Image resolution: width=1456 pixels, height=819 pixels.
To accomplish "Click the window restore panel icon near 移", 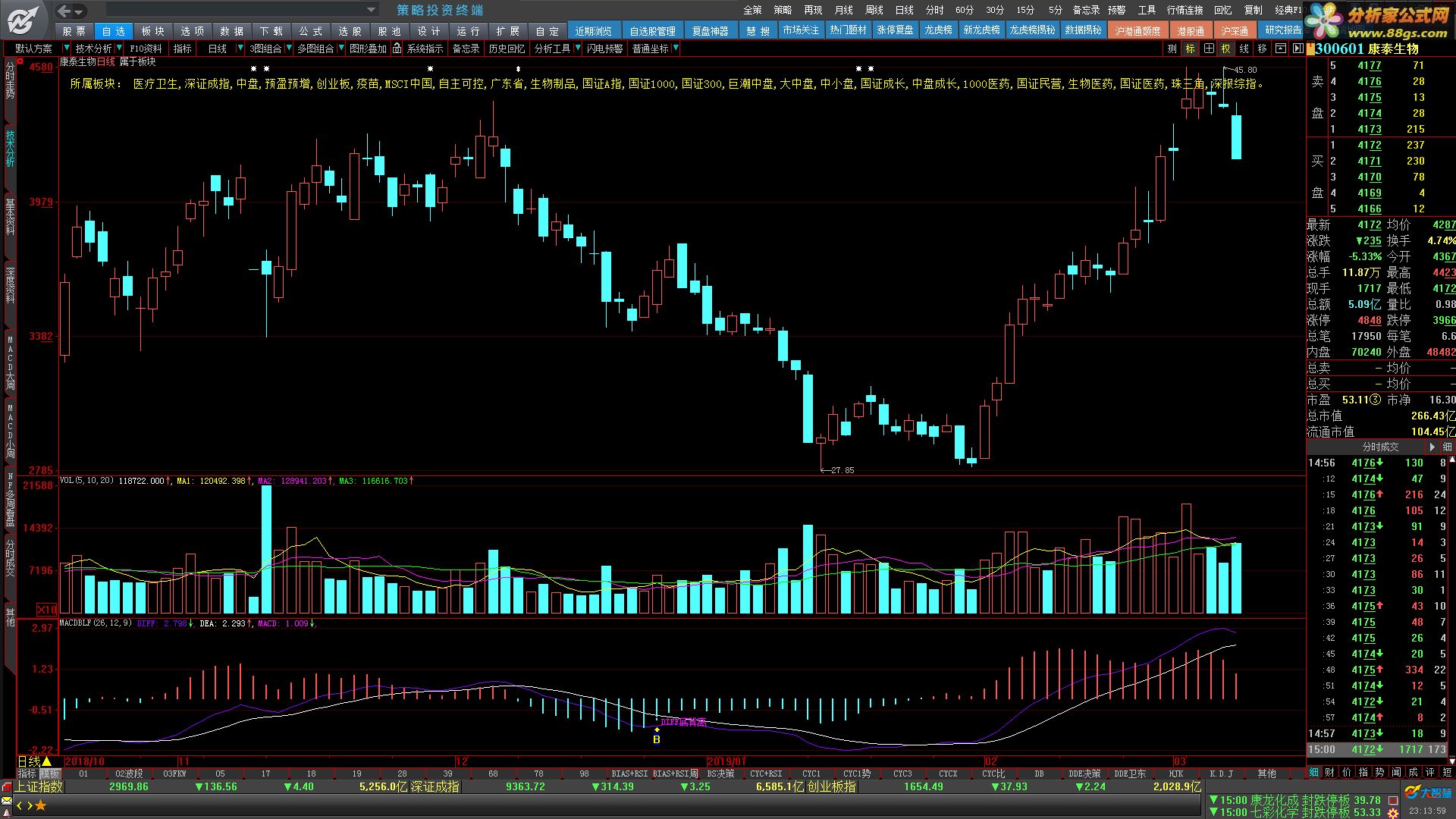I will click(x=1281, y=49).
